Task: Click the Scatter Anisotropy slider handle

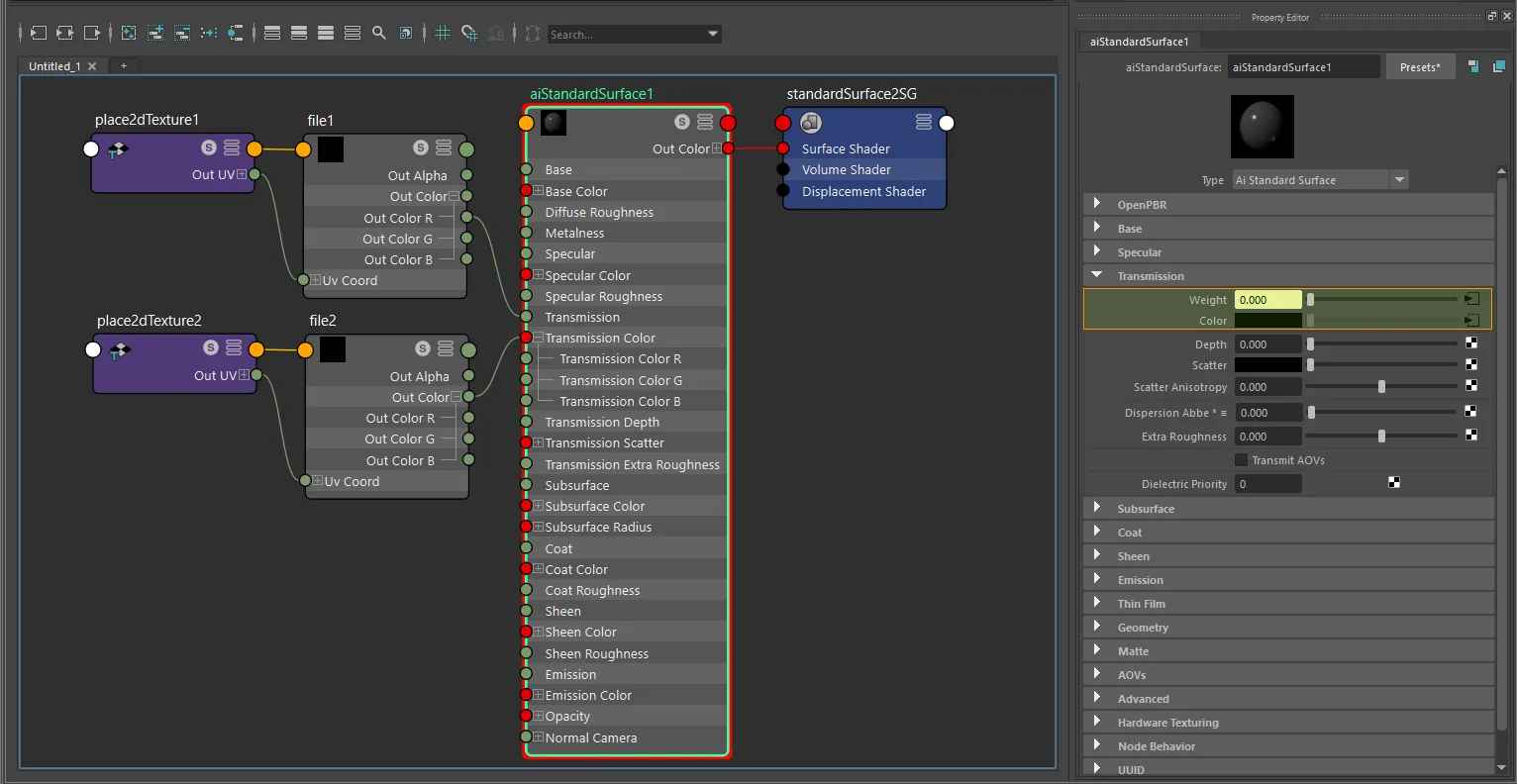Action: point(1381,387)
